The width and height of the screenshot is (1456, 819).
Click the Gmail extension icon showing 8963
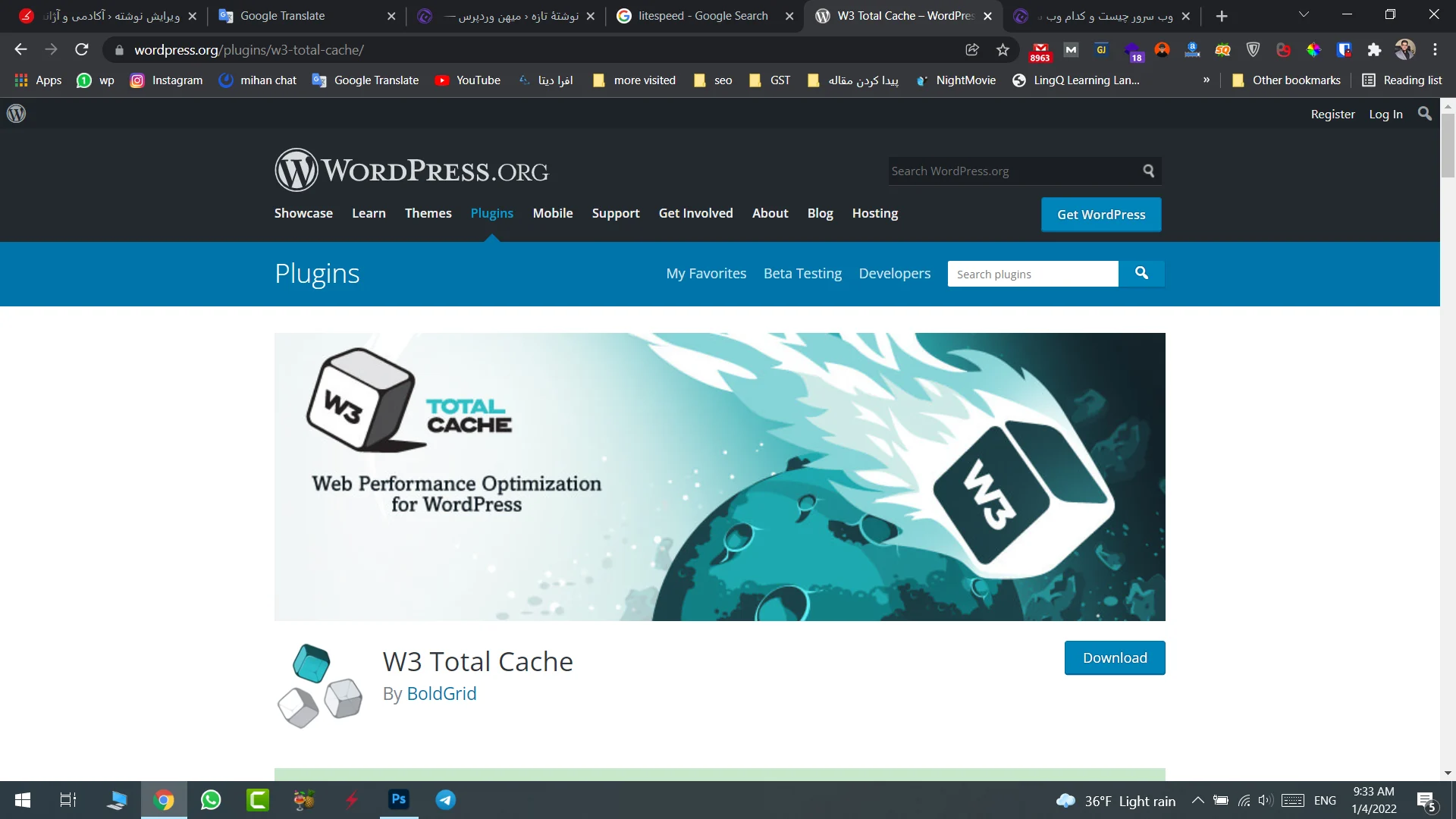coord(1040,52)
